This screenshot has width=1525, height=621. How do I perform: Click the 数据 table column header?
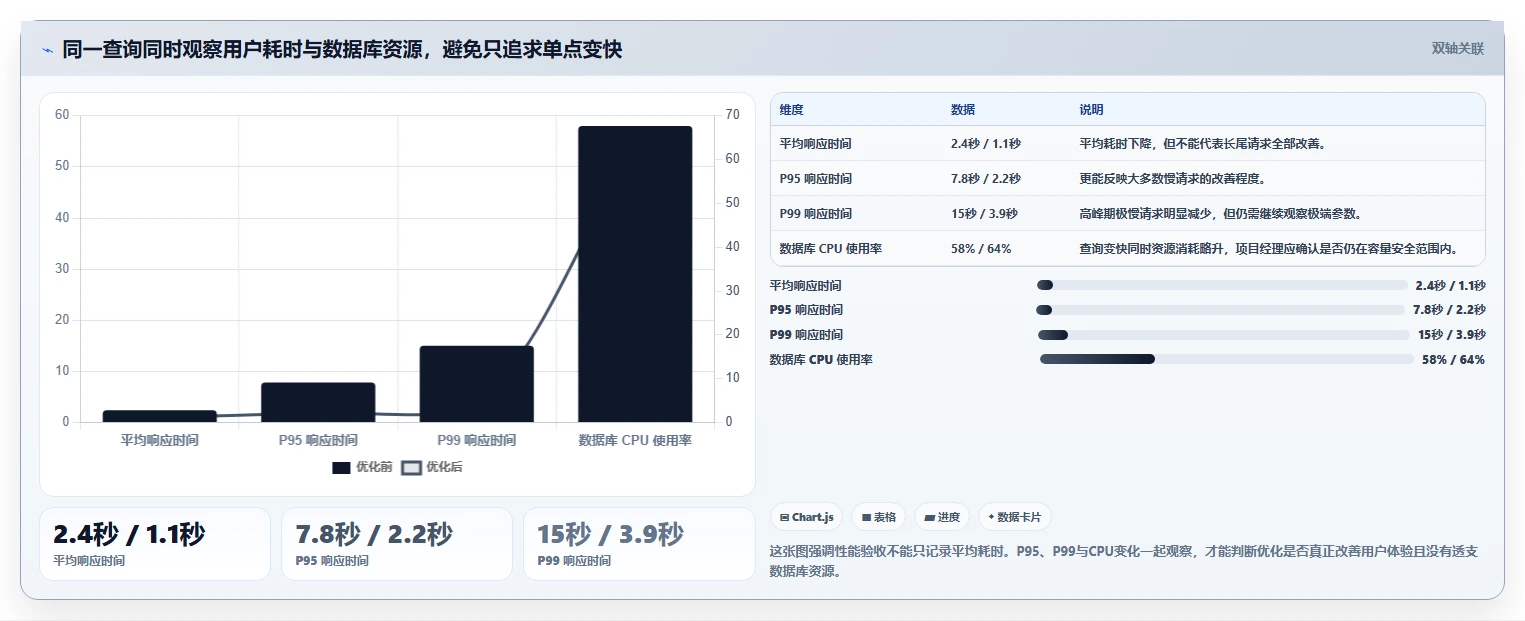click(x=963, y=110)
